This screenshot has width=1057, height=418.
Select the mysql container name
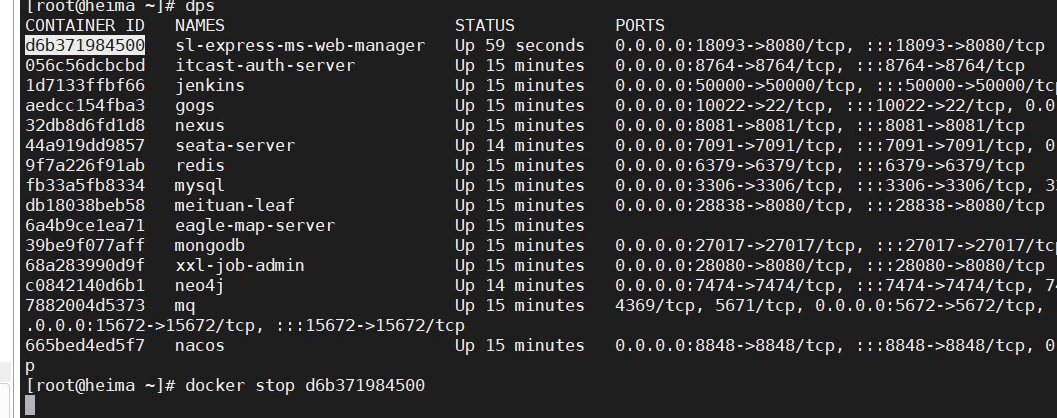pos(200,185)
